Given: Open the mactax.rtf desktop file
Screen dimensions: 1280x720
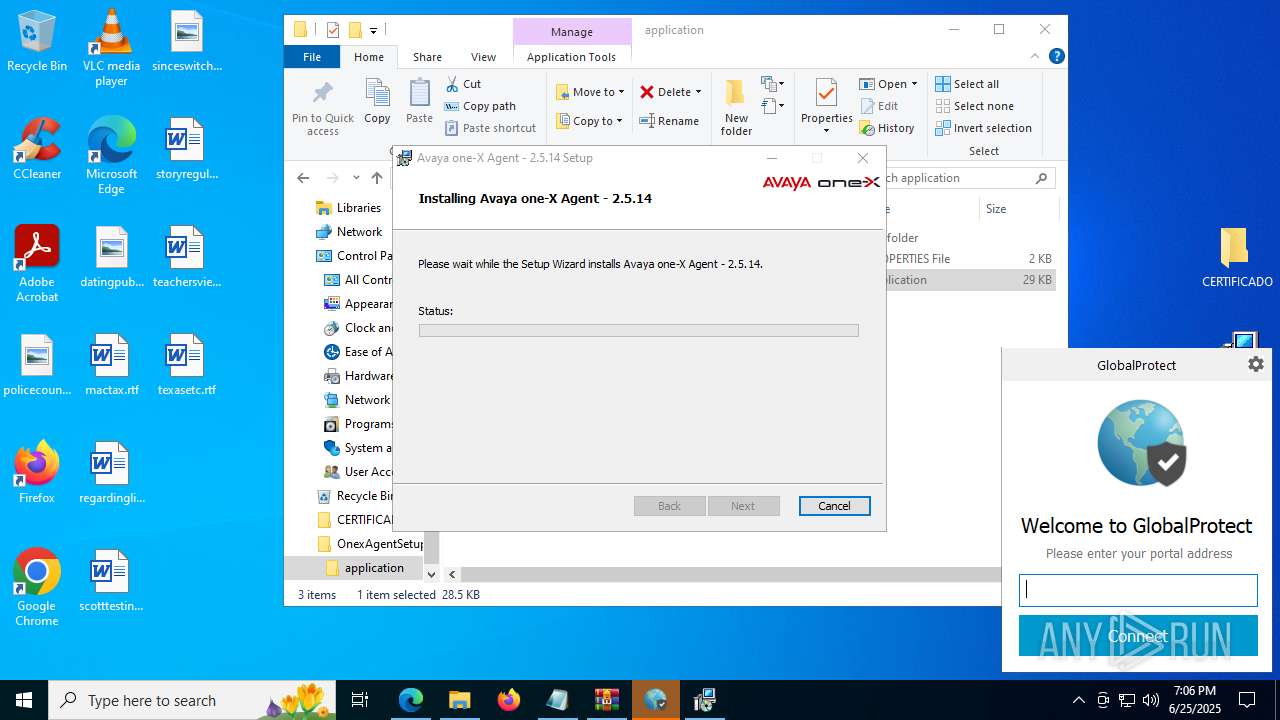Looking at the screenshot, I should [111, 365].
